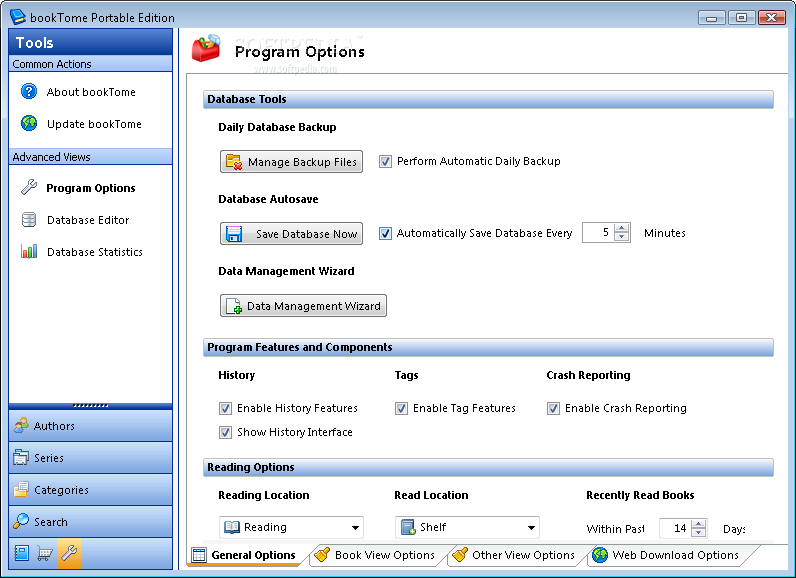The image size is (796, 578).
Task: Open the Authors navigation pane
Action: [90, 426]
